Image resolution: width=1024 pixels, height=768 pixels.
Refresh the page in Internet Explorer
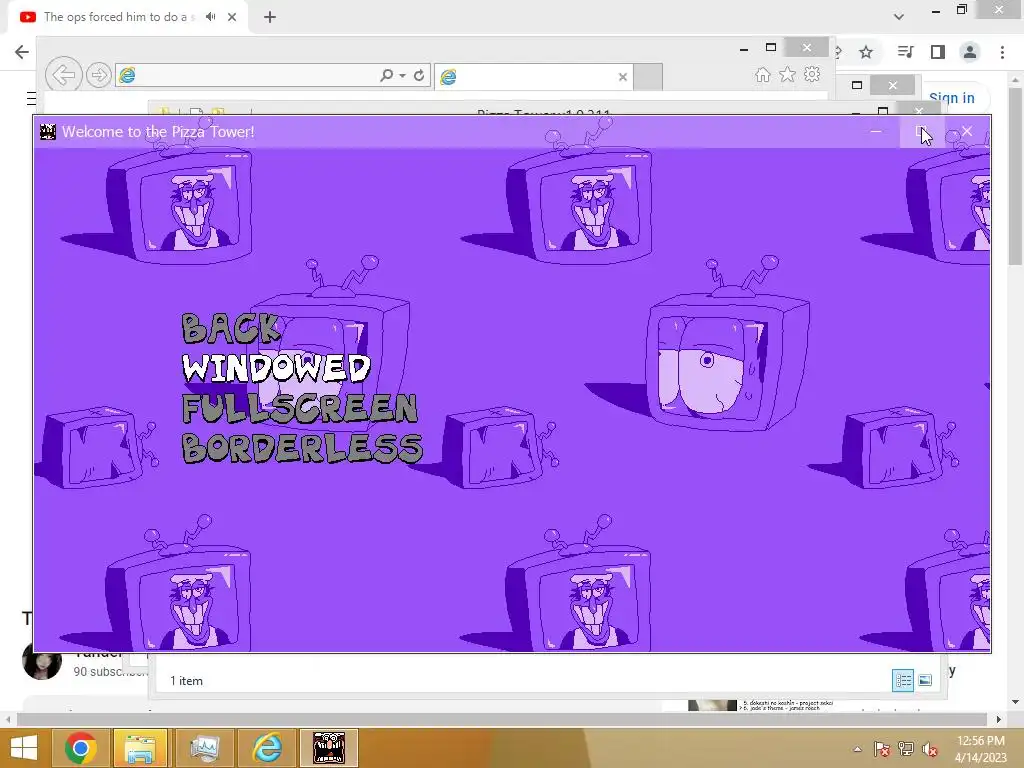pos(419,75)
